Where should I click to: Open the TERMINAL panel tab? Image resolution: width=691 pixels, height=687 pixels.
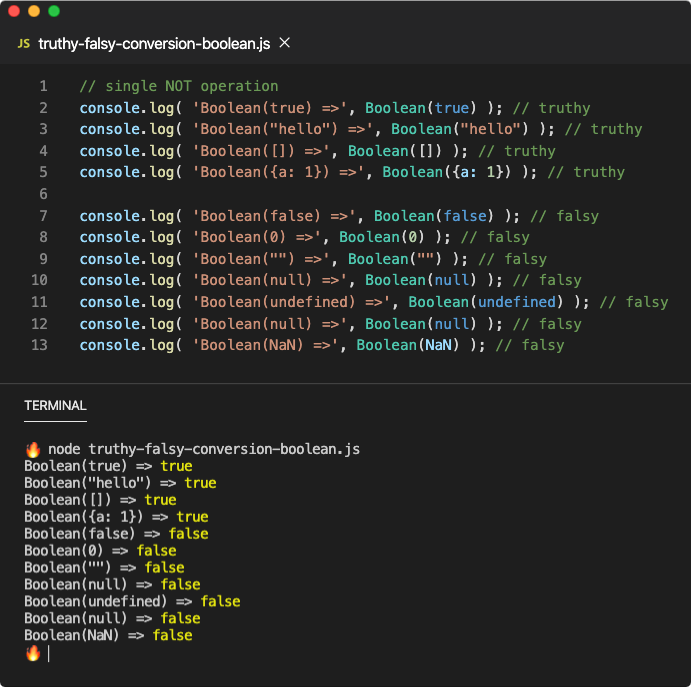click(x=55, y=405)
